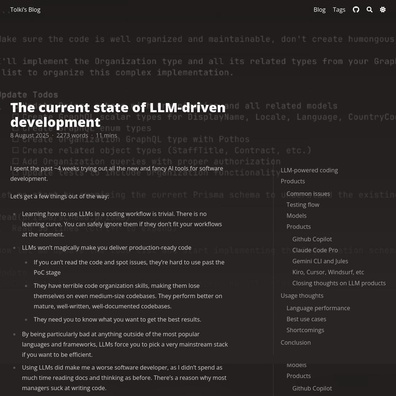Click 'They need you to know what you want' bullet
This screenshot has width=396, height=396.
pos(117,320)
